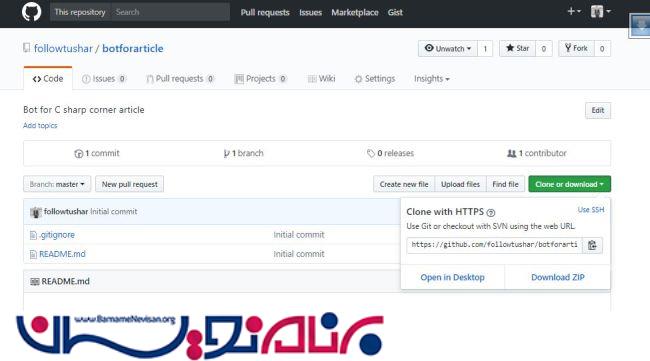The height and width of the screenshot is (361, 650).
Task: Click Add topics link
Action: [x=40, y=125]
